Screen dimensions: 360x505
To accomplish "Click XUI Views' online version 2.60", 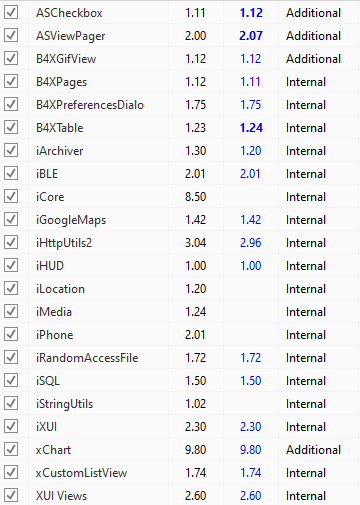I will click(x=251, y=496).
